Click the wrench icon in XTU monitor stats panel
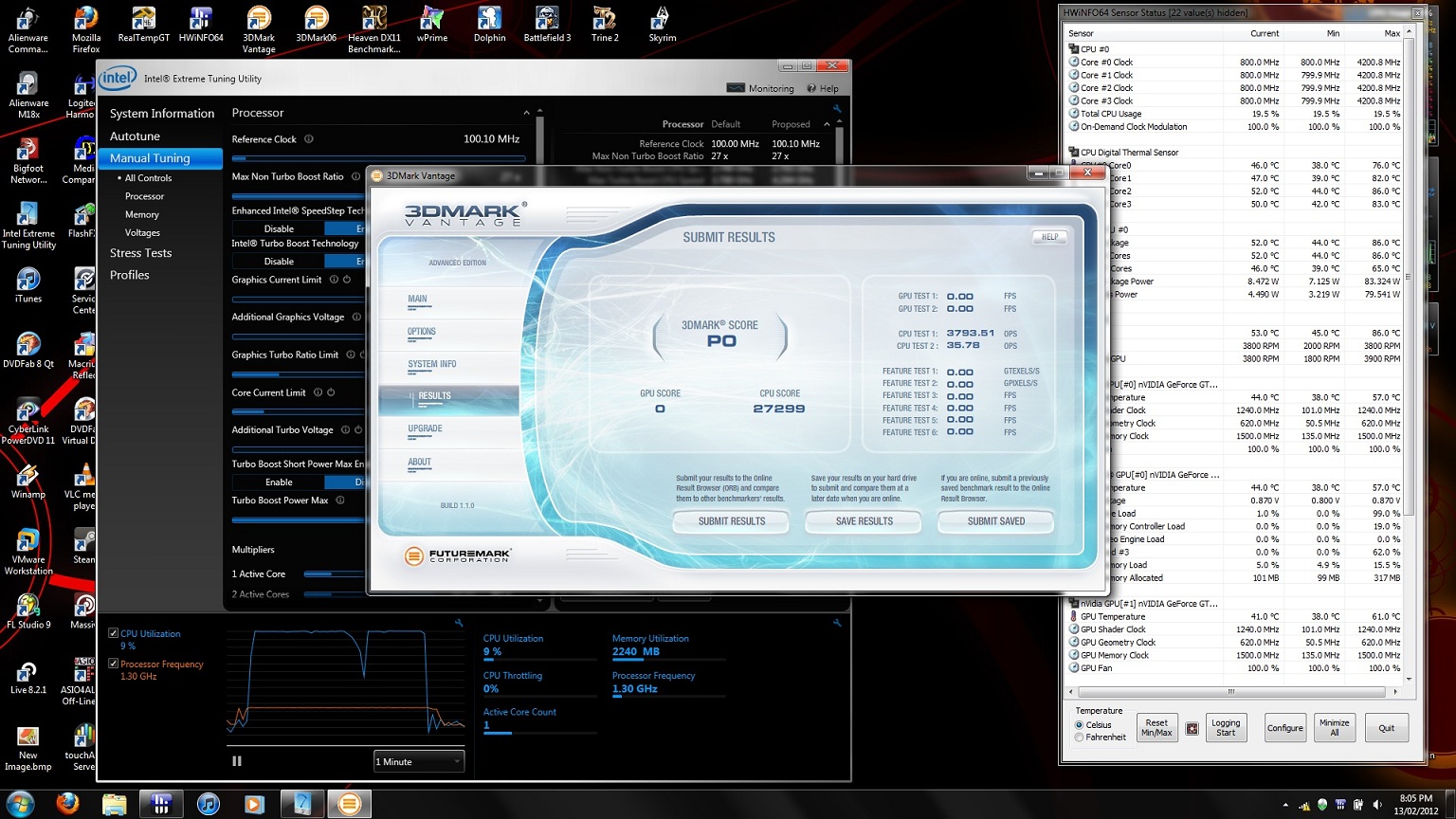The height and width of the screenshot is (819, 1456). [x=837, y=623]
